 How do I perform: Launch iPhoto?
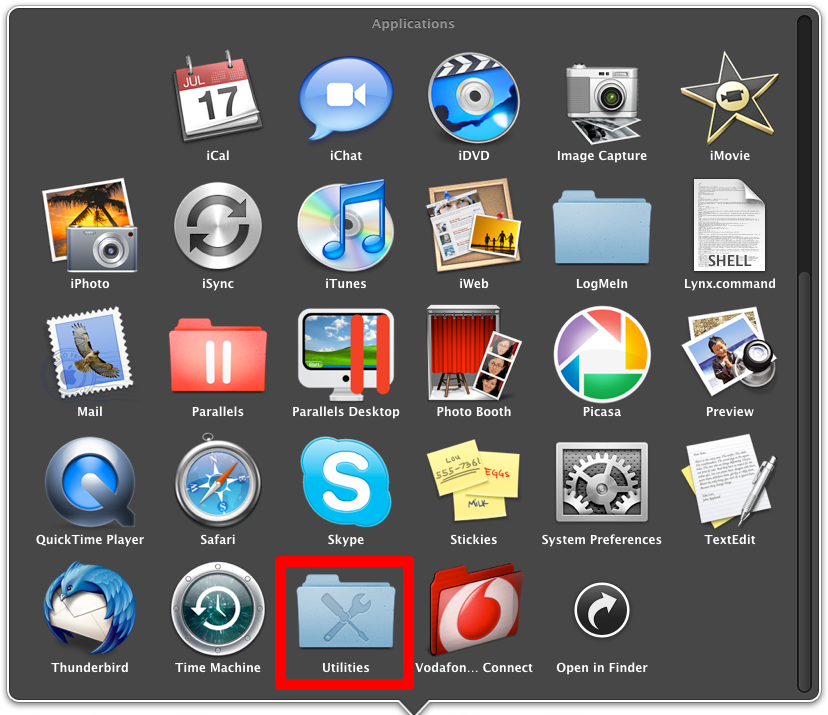pos(89,225)
